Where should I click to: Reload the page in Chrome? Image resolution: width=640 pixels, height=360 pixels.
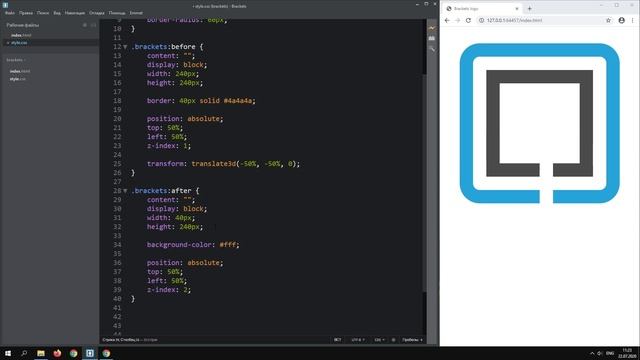468,20
